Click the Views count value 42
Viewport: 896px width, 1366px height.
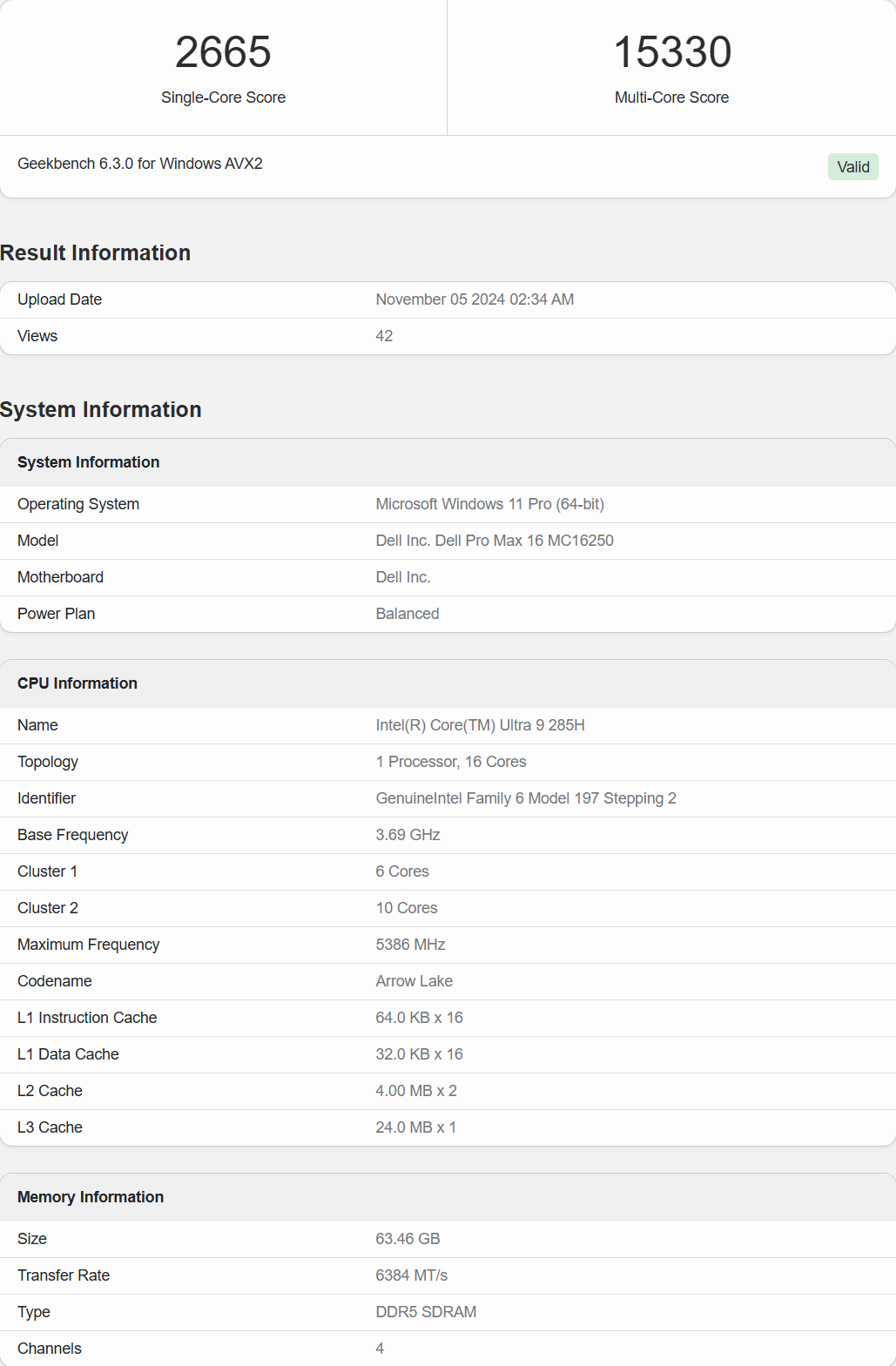(384, 336)
